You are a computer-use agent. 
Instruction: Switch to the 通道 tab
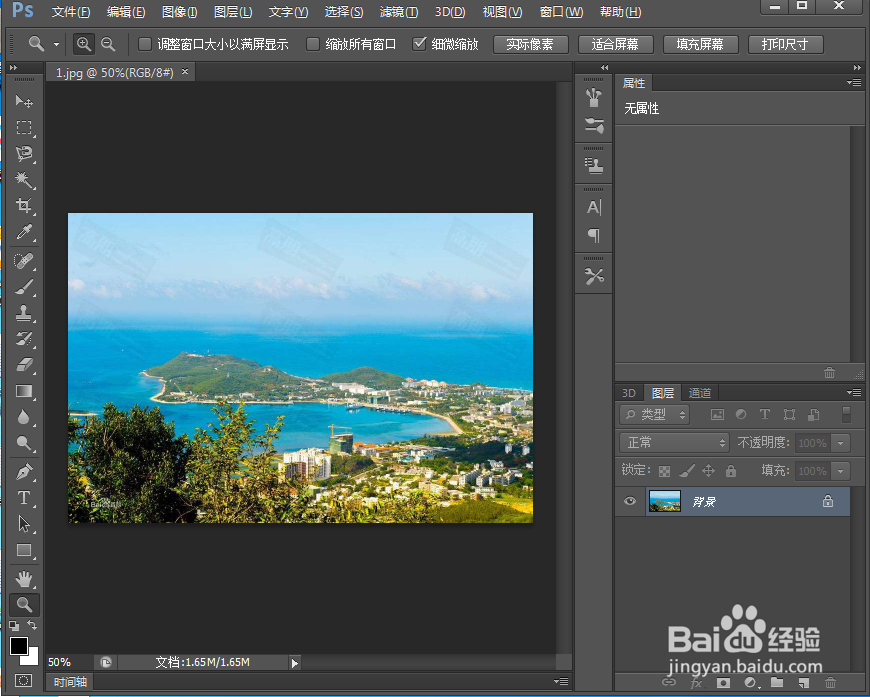pos(700,393)
